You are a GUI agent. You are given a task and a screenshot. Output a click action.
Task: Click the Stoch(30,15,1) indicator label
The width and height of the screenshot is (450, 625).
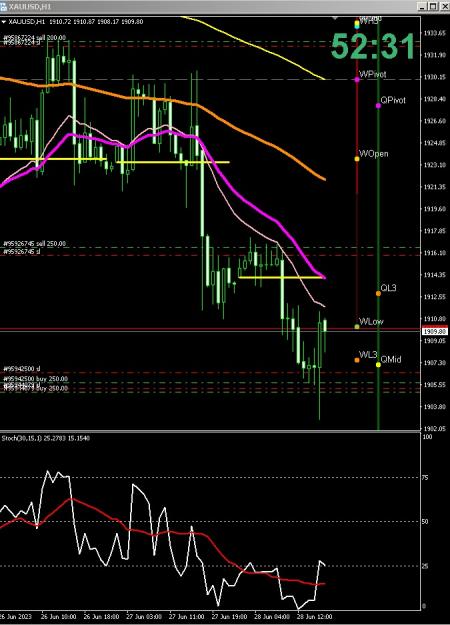point(45,438)
